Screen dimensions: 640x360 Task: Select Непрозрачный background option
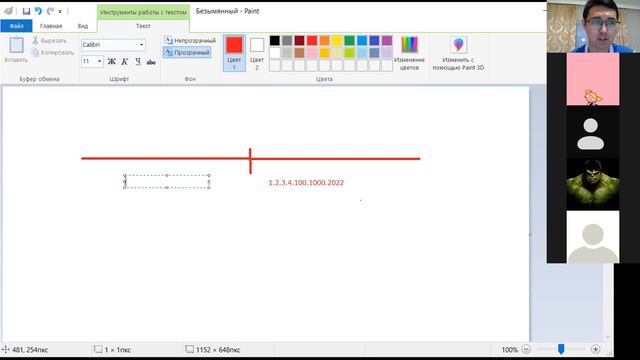(190, 40)
